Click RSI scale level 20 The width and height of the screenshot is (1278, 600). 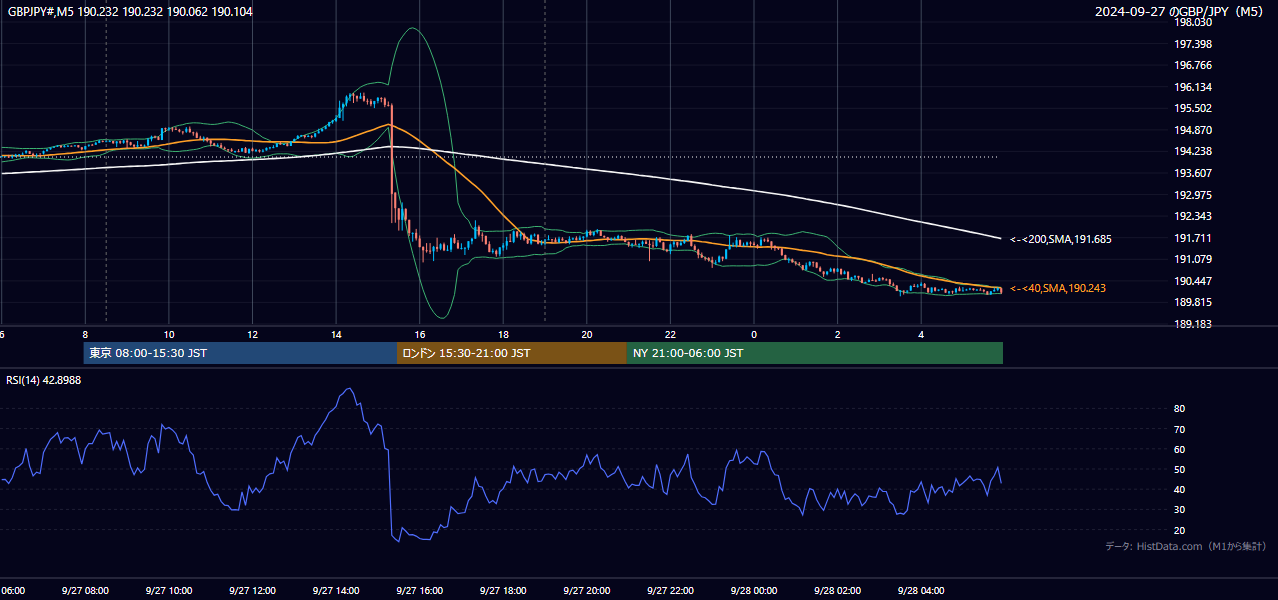[1179, 530]
